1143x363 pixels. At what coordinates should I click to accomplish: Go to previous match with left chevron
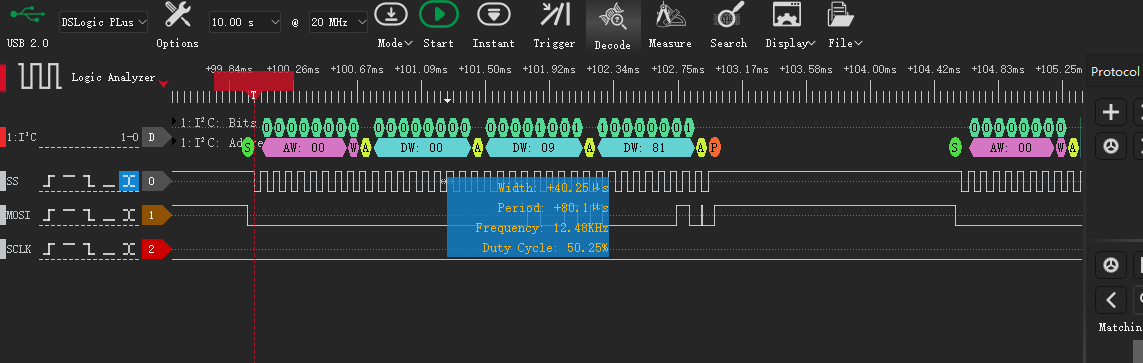click(1111, 300)
